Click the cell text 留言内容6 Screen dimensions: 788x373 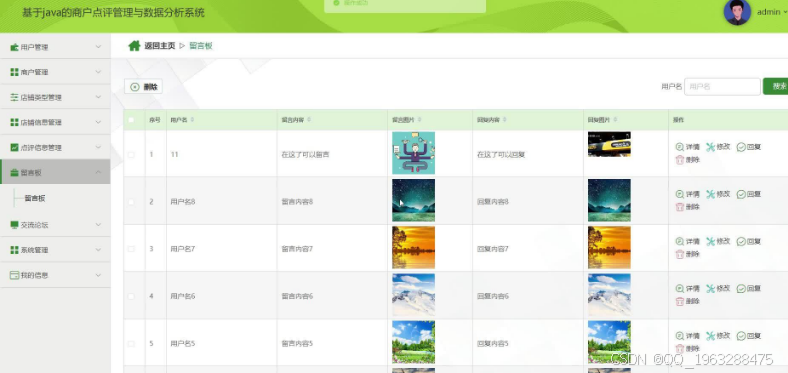tap(297, 297)
